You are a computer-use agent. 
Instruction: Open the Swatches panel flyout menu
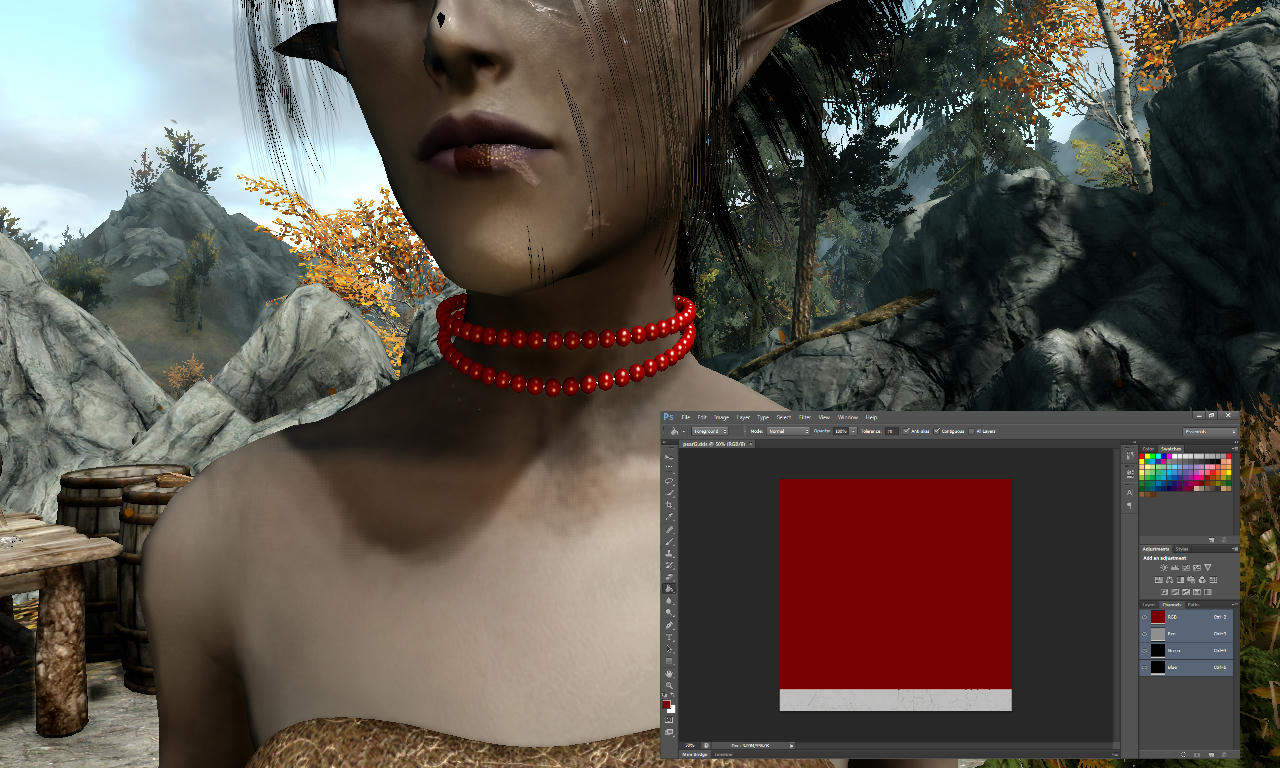click(1233, 449)
